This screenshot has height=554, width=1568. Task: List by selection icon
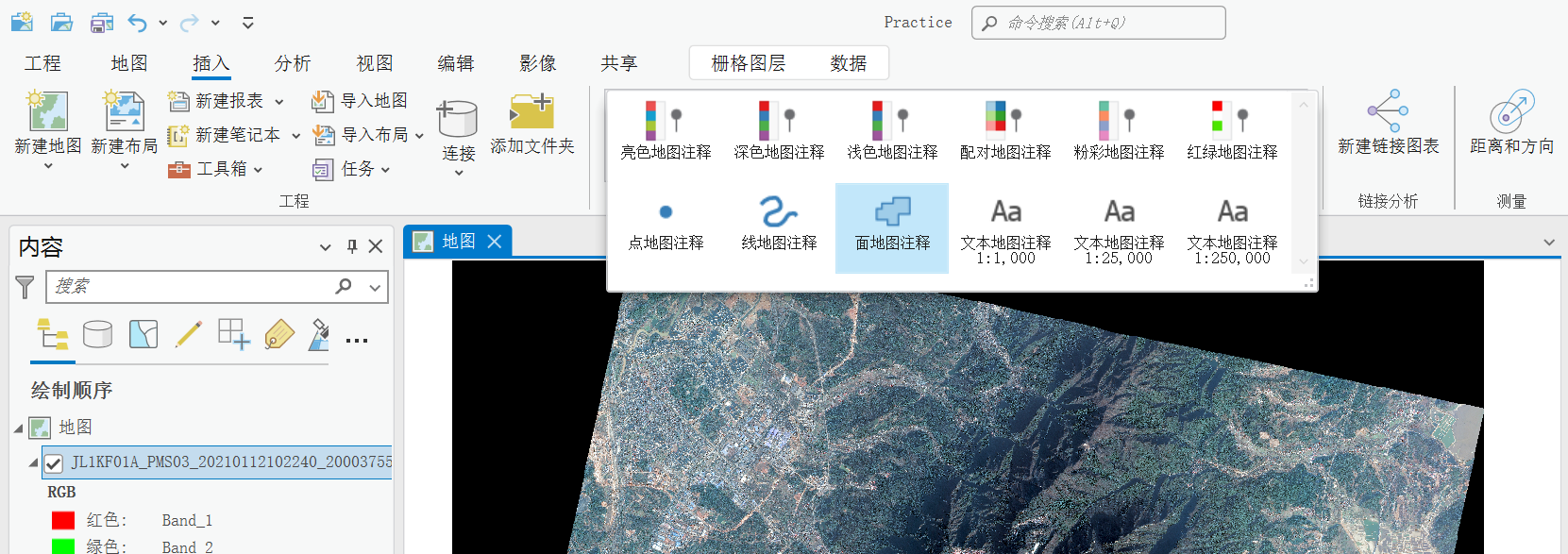143,334
